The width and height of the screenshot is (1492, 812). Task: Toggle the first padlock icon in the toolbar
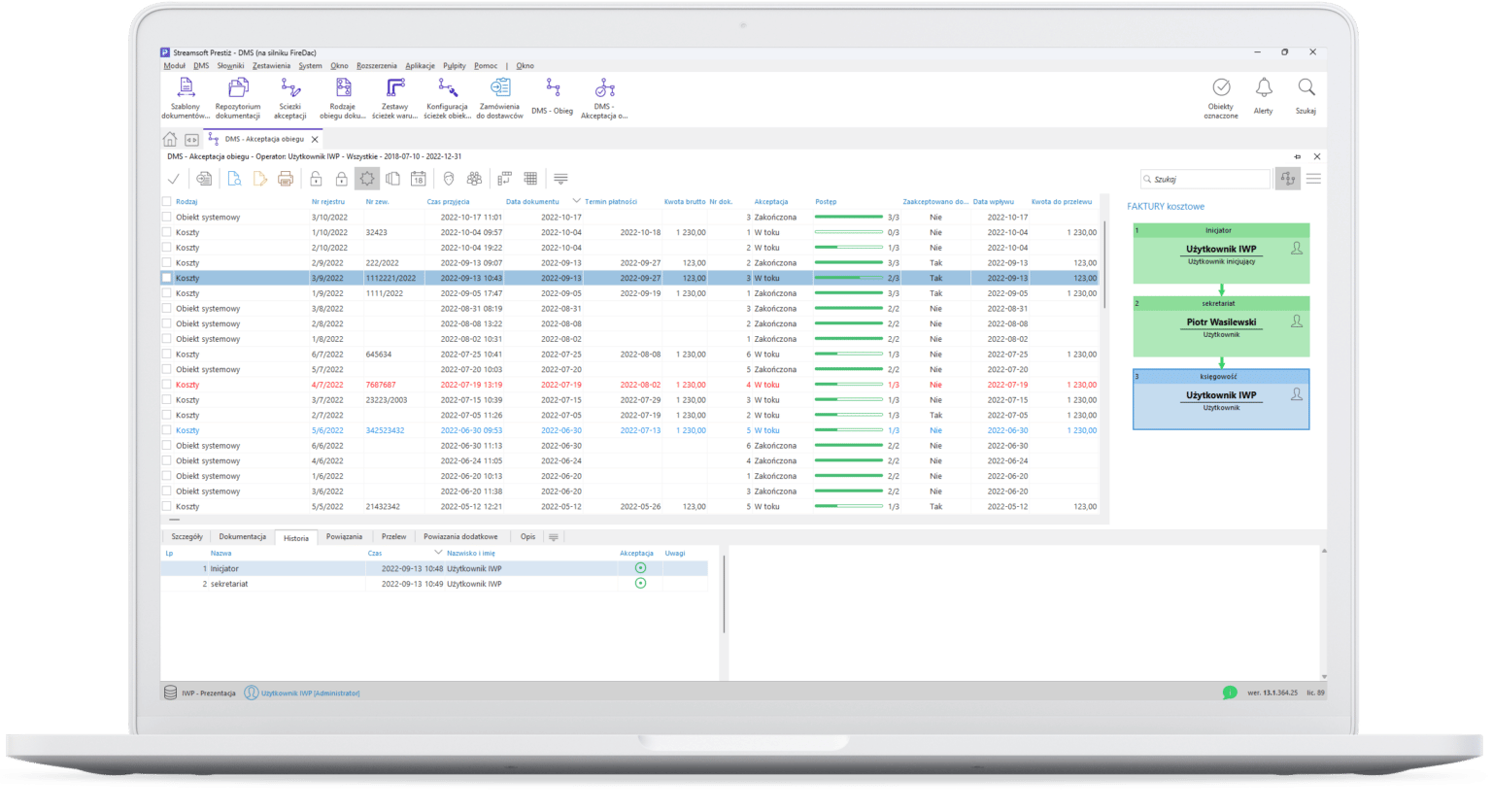point(316,179)
